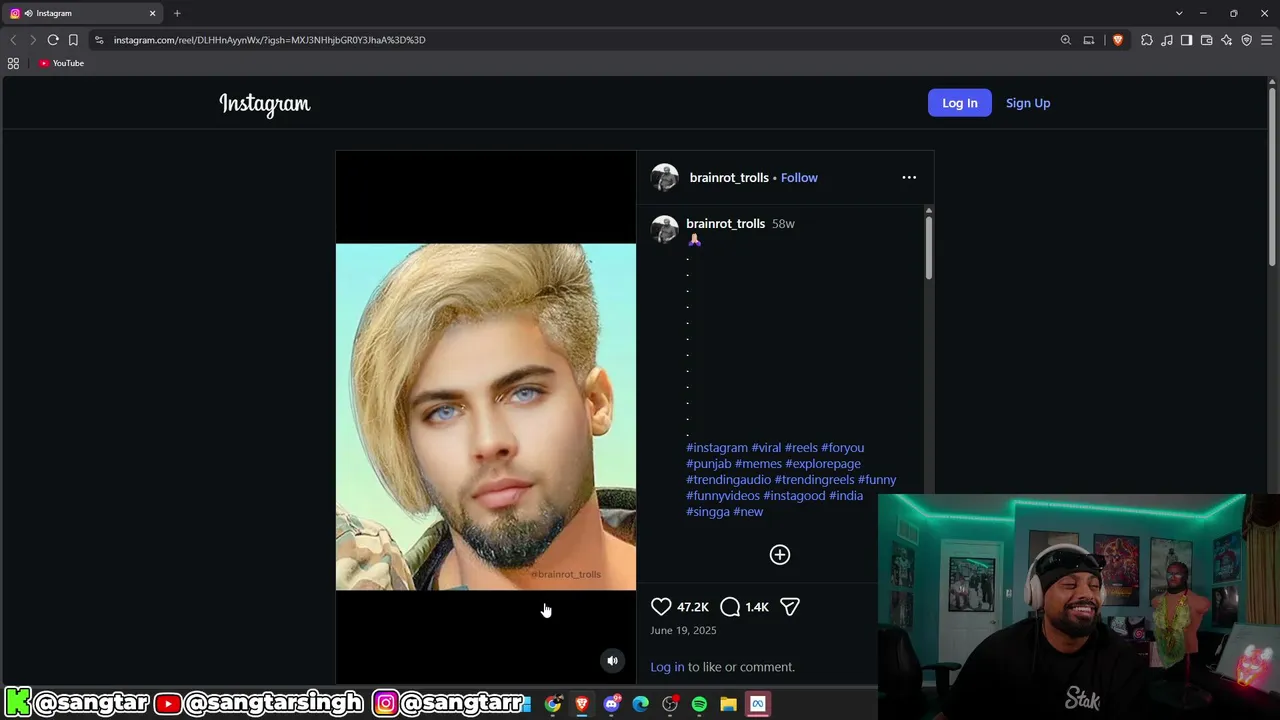Image resolution: width=1280 pixels, height=720 pixels.
Task: Click the 'Log in' link to comment
Action: tap(667, 667)
